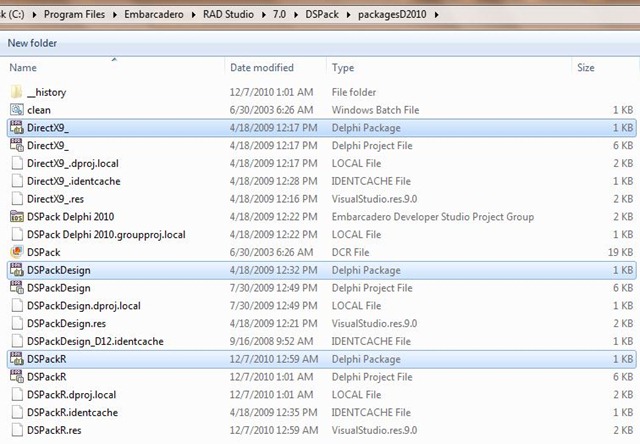This screenshot has width=640, height=444.
Task: Create a folder with New folder button
Action: [x=32, y=43]
